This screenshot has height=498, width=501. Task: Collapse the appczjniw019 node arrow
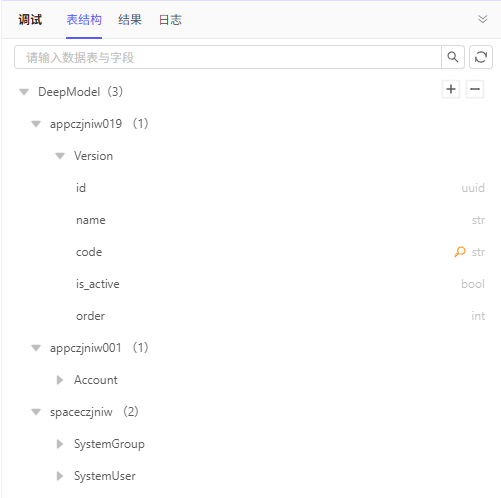36,124
